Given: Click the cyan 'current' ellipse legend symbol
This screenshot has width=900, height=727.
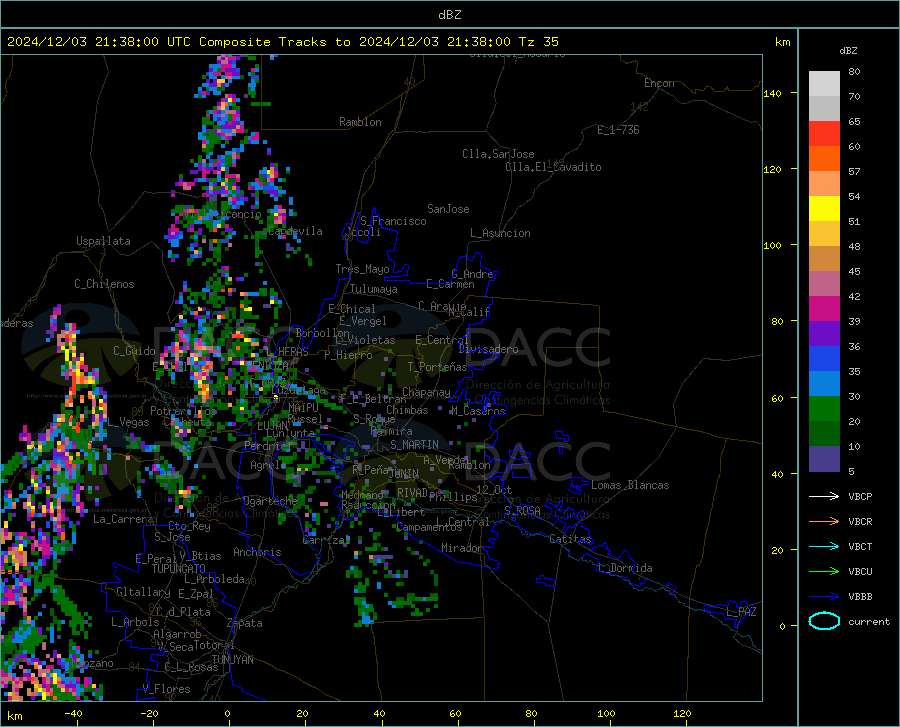Looking at the screenshot, I should coord(824,621).
